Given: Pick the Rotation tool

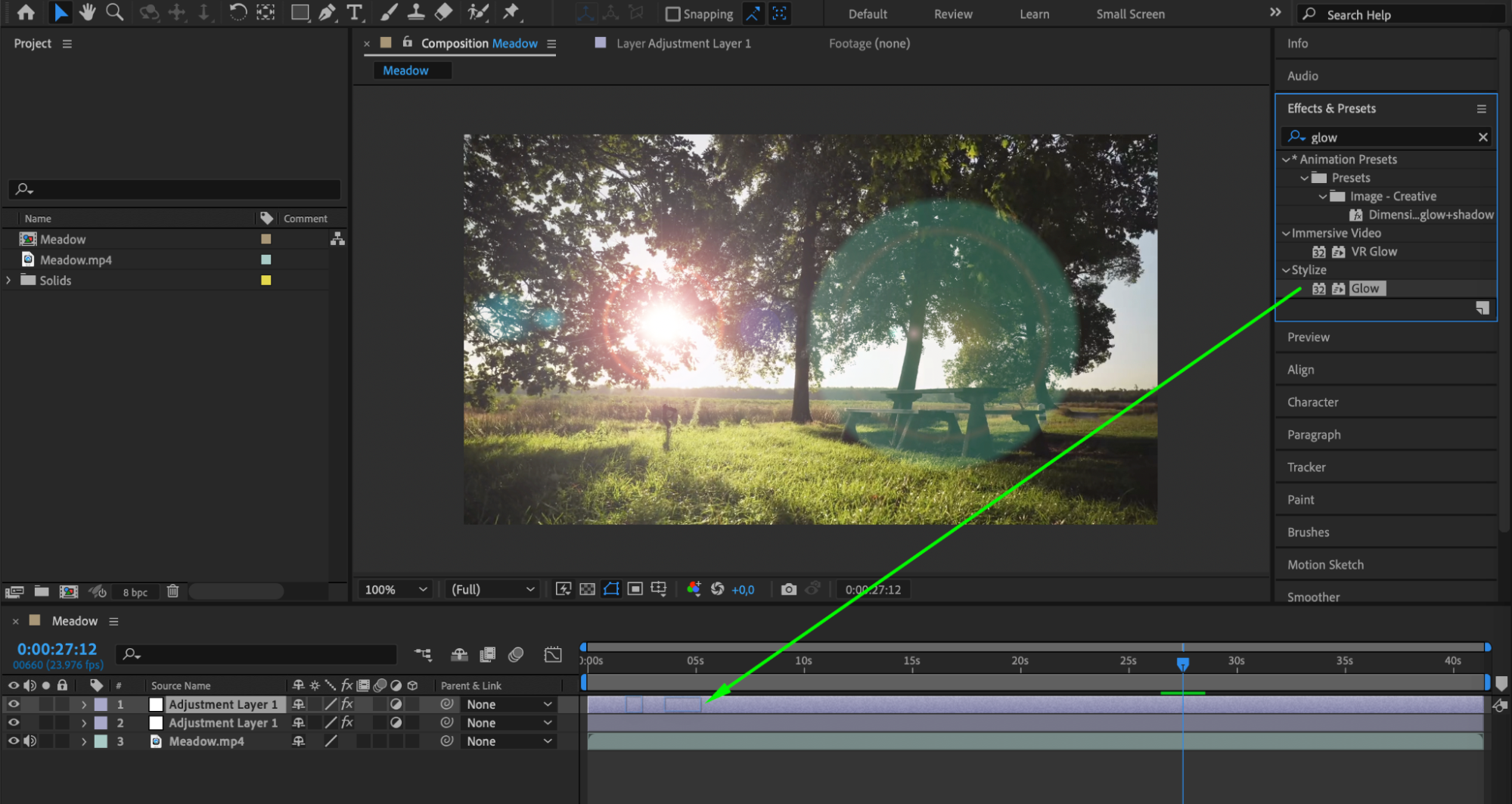Looking at the screenshot, I should coord(238,12).
